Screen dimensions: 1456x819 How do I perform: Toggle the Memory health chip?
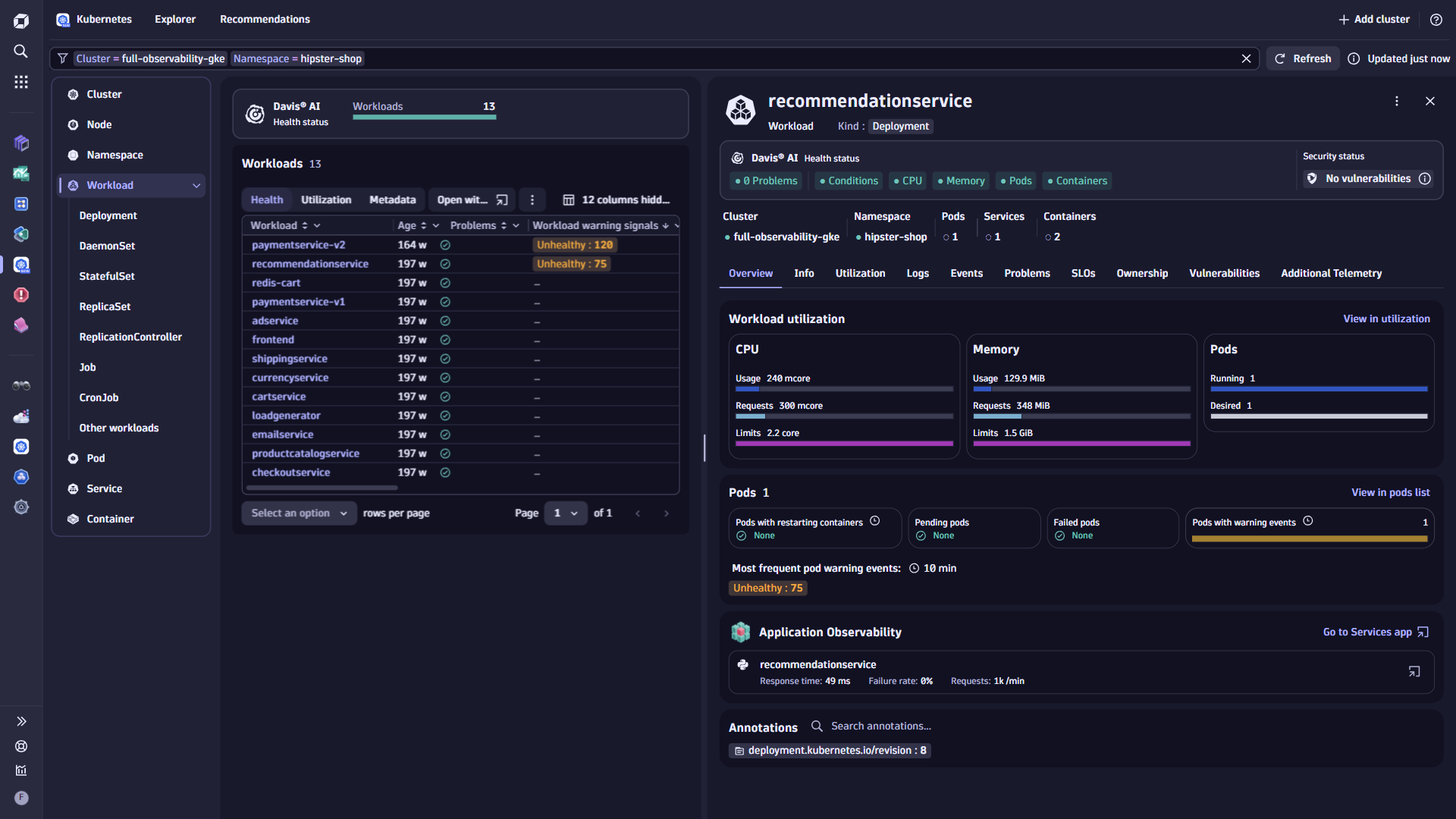pos(961,180)
